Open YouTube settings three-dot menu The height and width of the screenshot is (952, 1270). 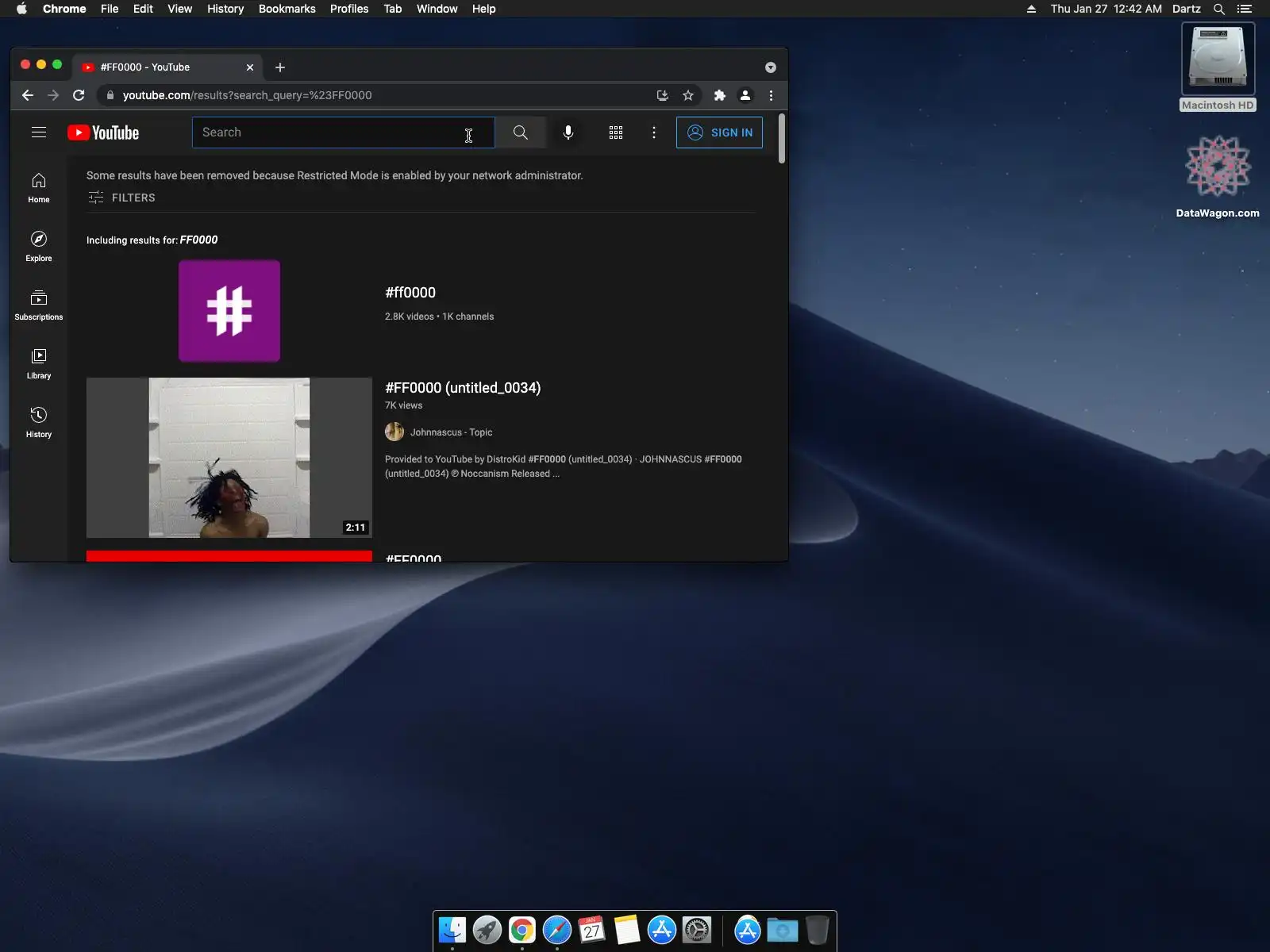654,132
